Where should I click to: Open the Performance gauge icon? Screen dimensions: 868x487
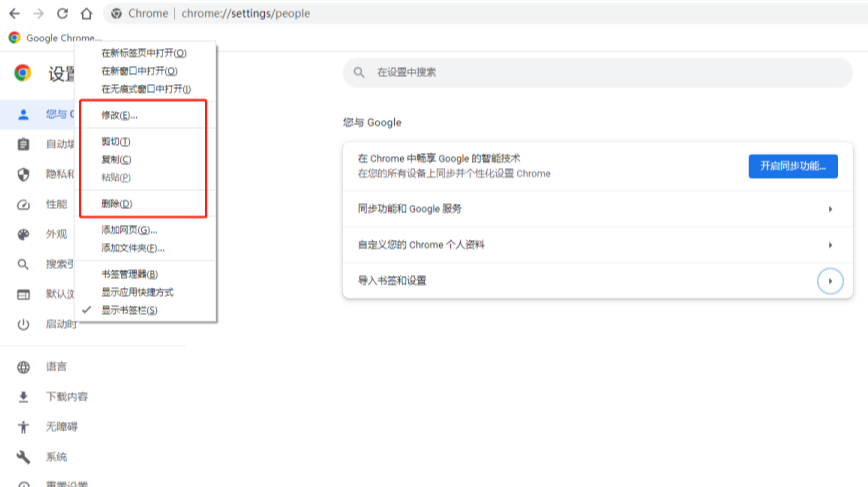click(x=23, y=205)
